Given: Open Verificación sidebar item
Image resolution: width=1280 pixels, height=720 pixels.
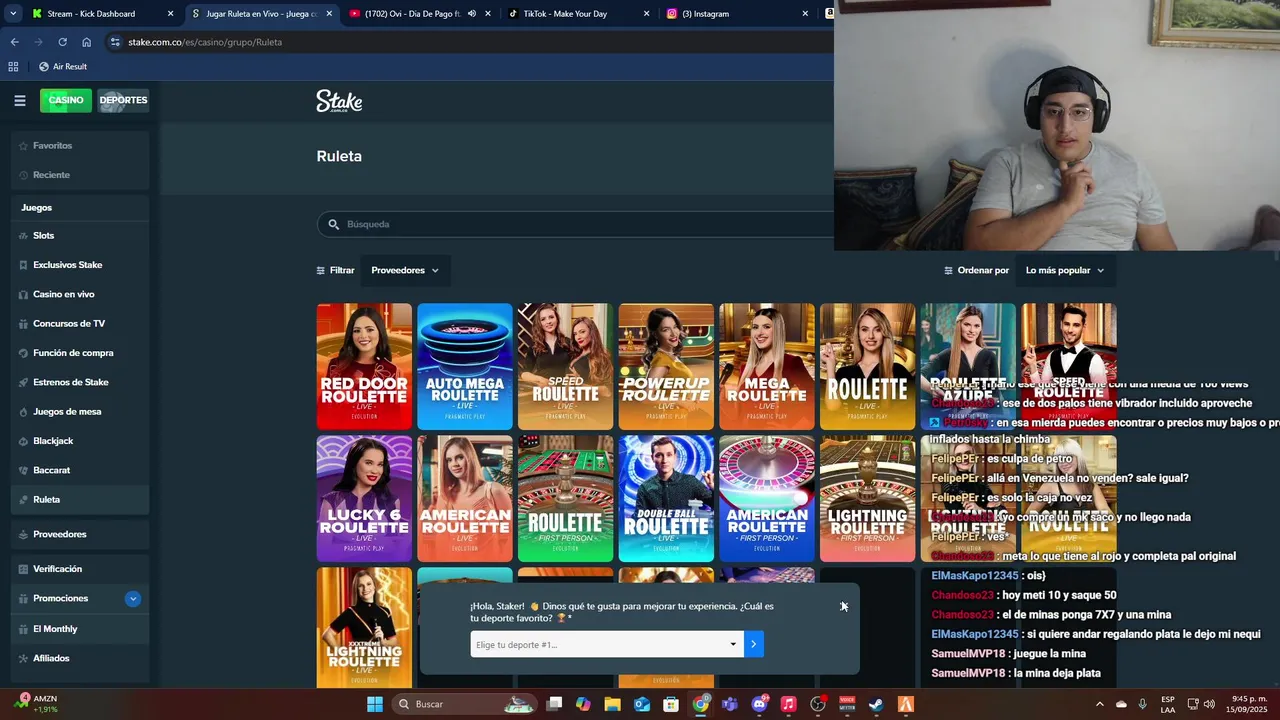Looking at the screenshot, I should [x=80, y=569].
